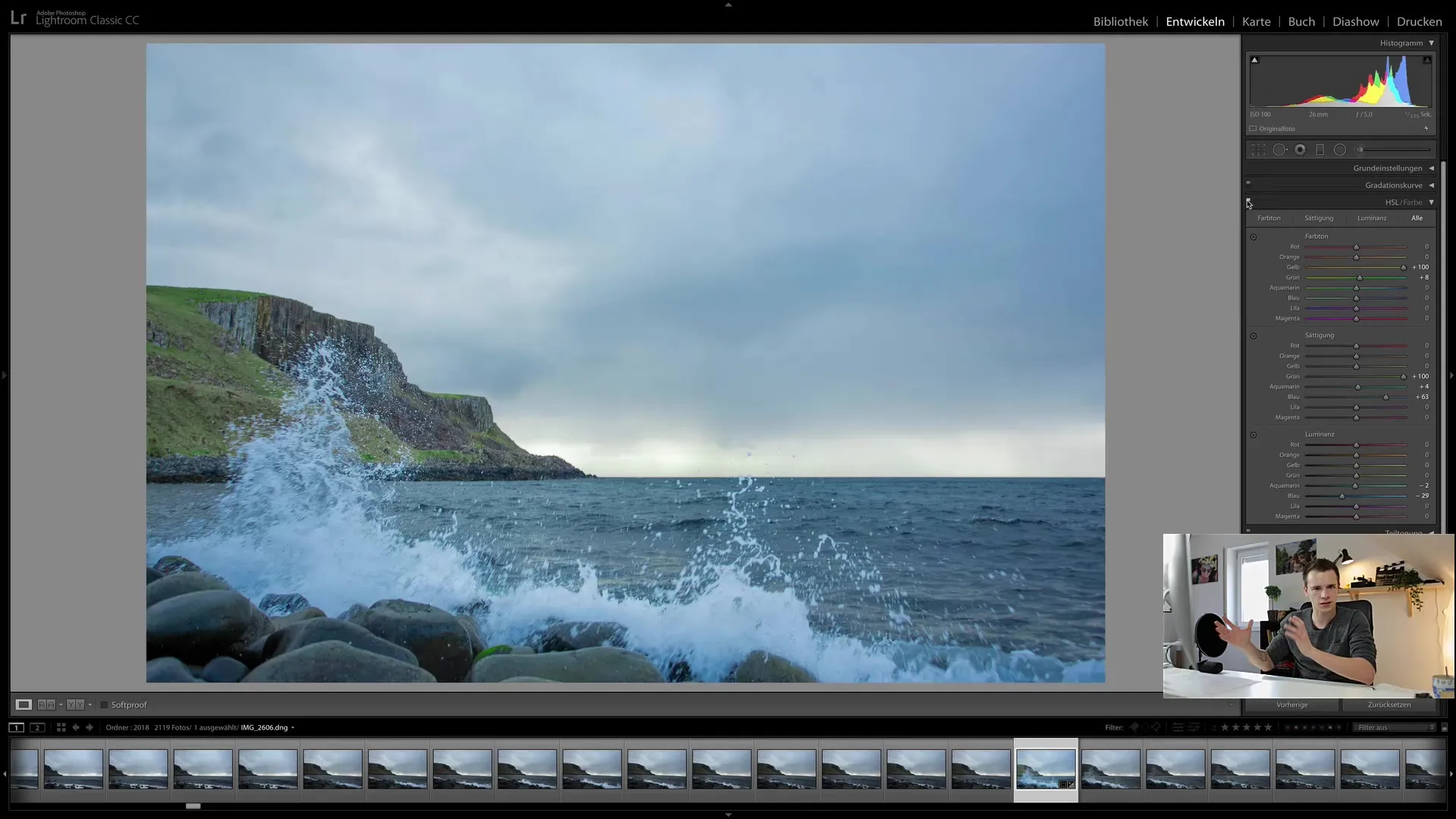Screen dimensions: 1456x819
Task: Select the Sättigung HSL tab
Action: point(1319,218)
